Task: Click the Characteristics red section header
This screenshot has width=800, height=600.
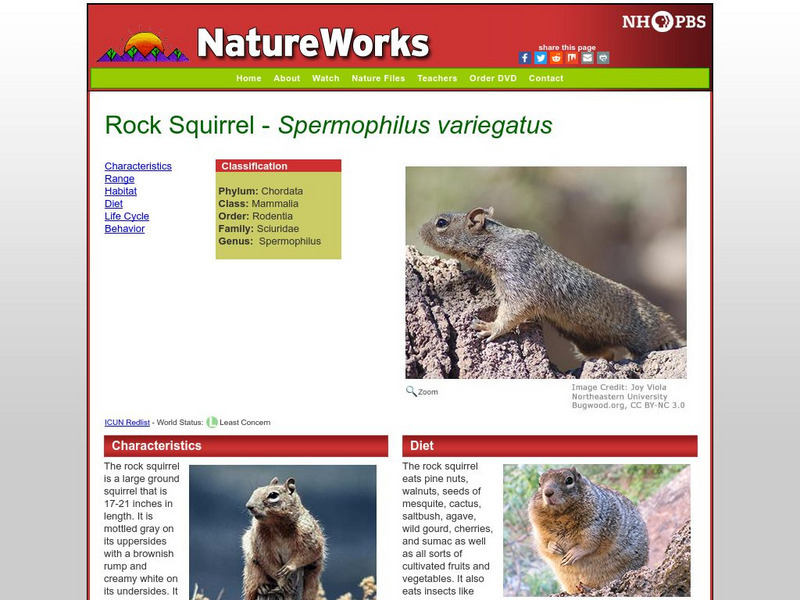Action: pos(246,446)
